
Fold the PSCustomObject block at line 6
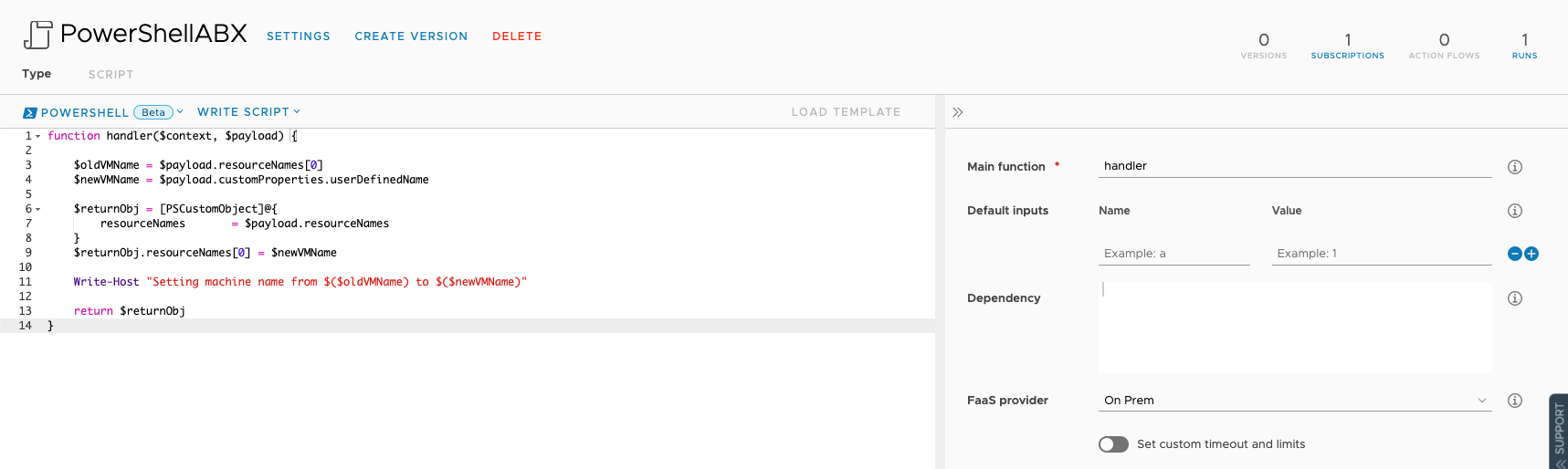38,209
